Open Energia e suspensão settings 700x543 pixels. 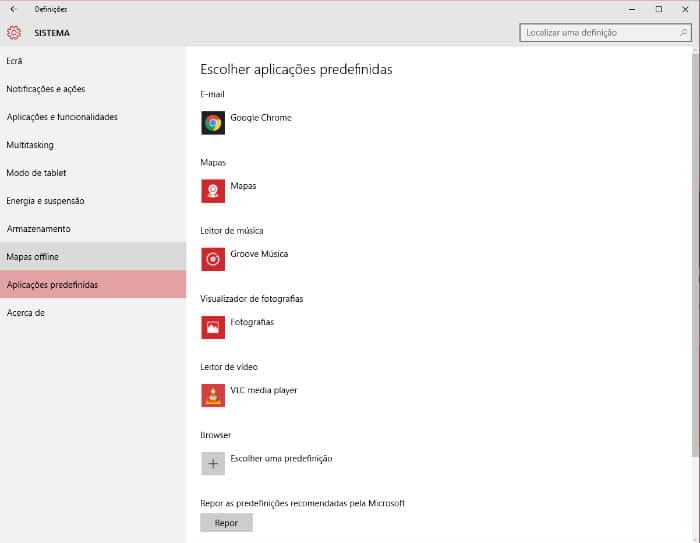tap(93, 201)
